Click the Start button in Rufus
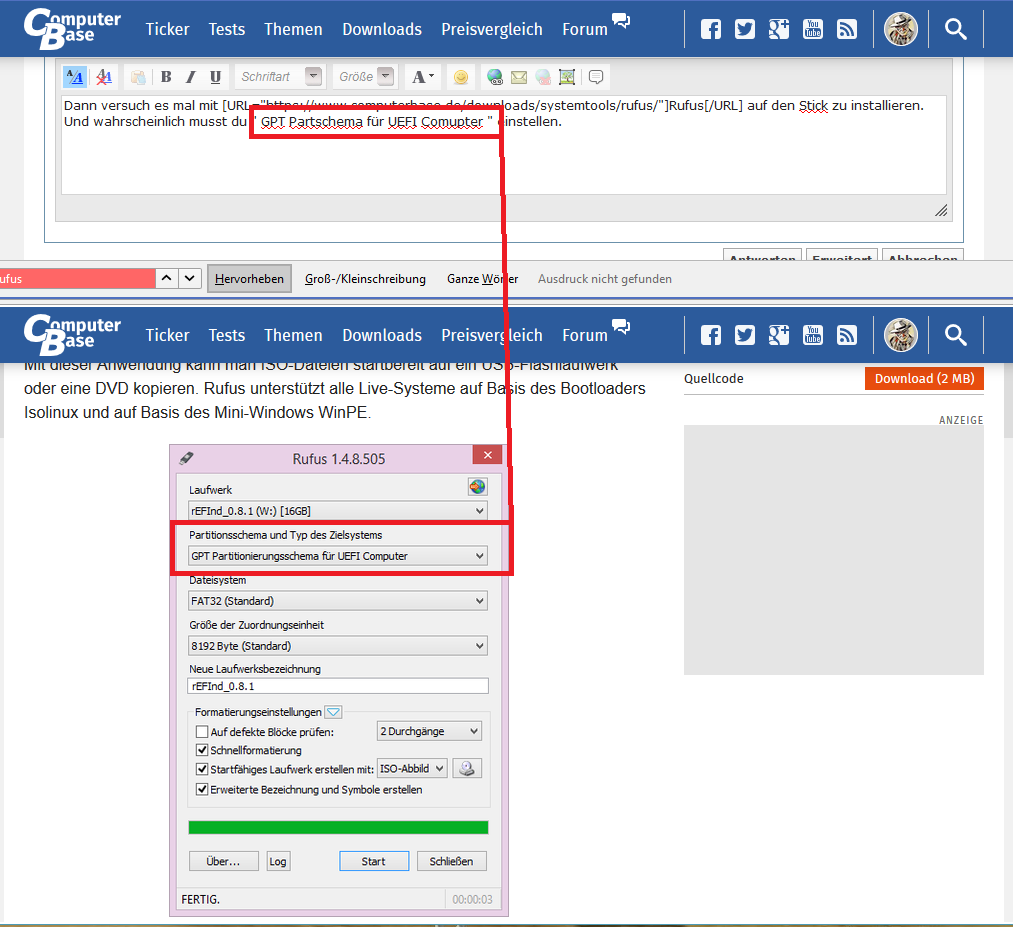Viewport: 1013px width, 927px height. point(374,861)
